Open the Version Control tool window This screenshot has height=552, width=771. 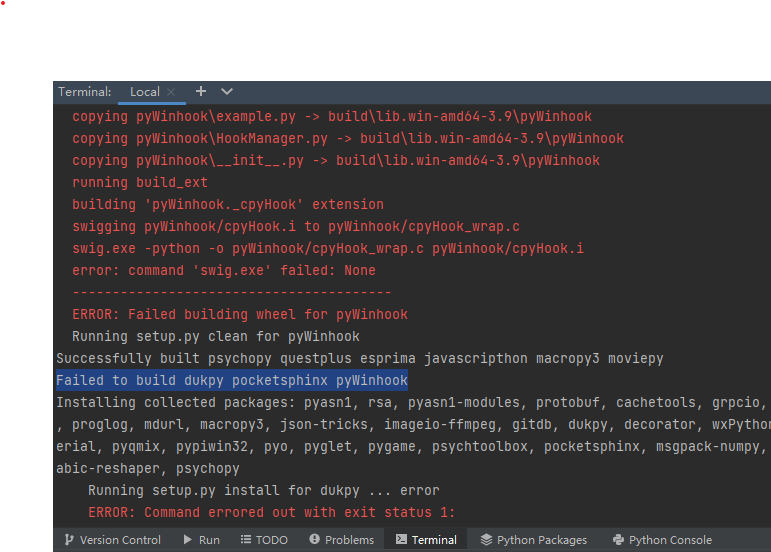[113, 540]
